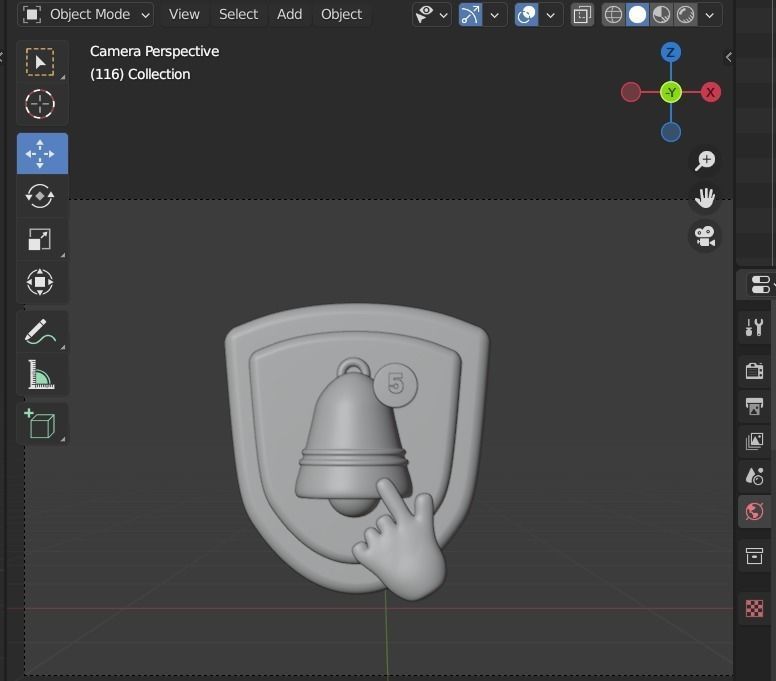Select the Annotate pencil tool

pos(42,331)
